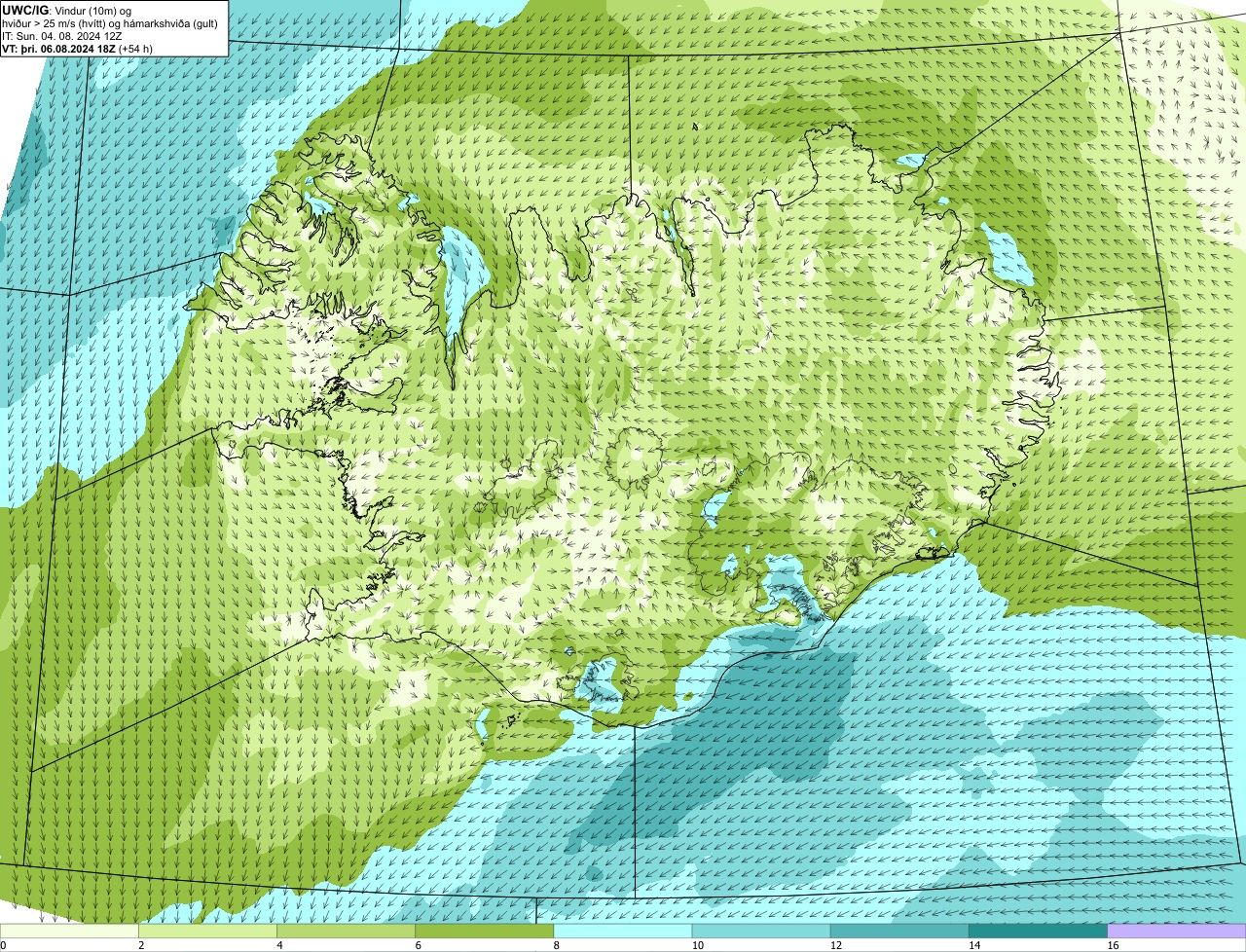Click the light teal 10–12 m/s swatch
This screenshot has width=1246, height=952.
tap(761, 932)
